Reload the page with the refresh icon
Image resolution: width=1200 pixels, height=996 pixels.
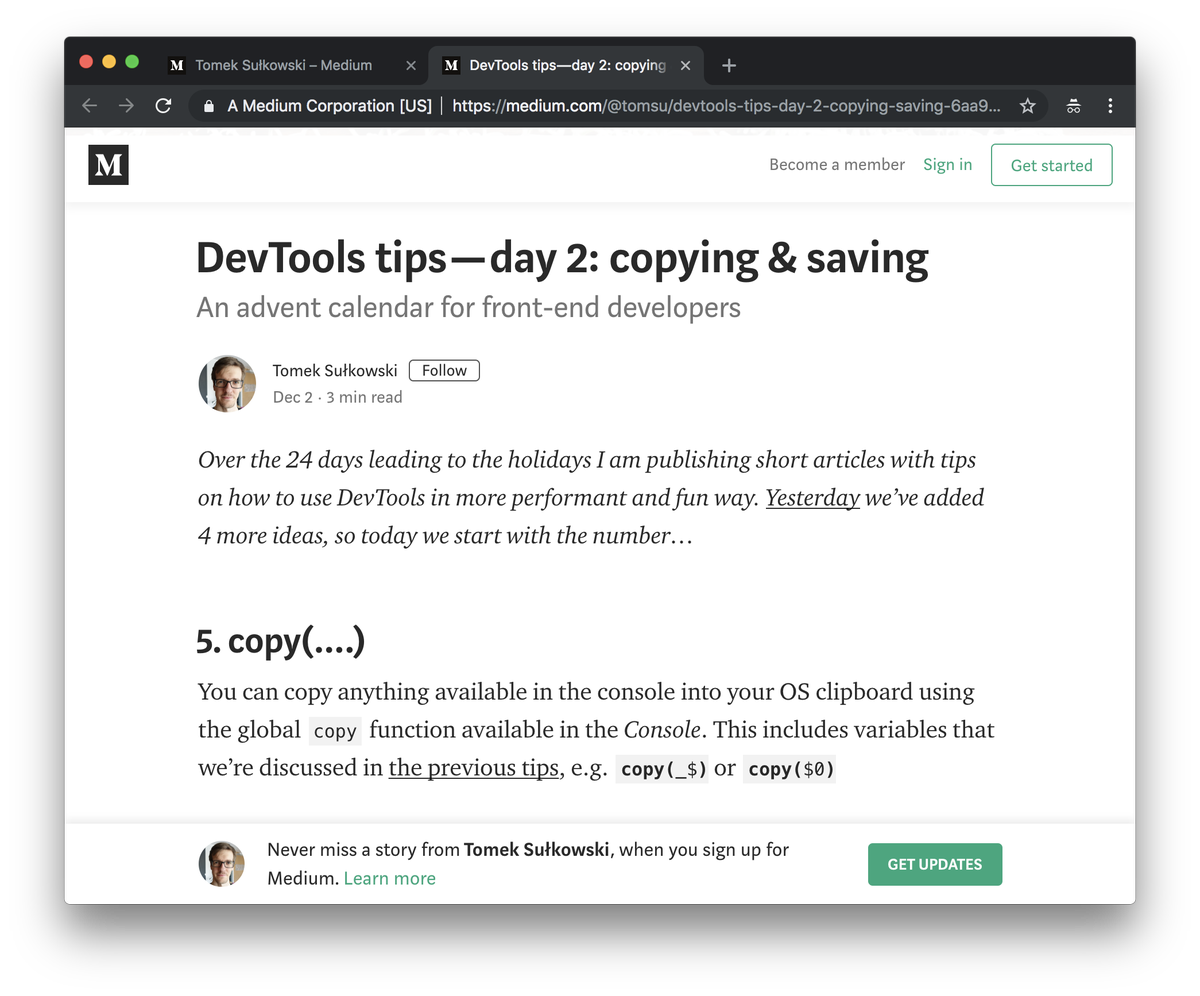(x=163, y=106)
